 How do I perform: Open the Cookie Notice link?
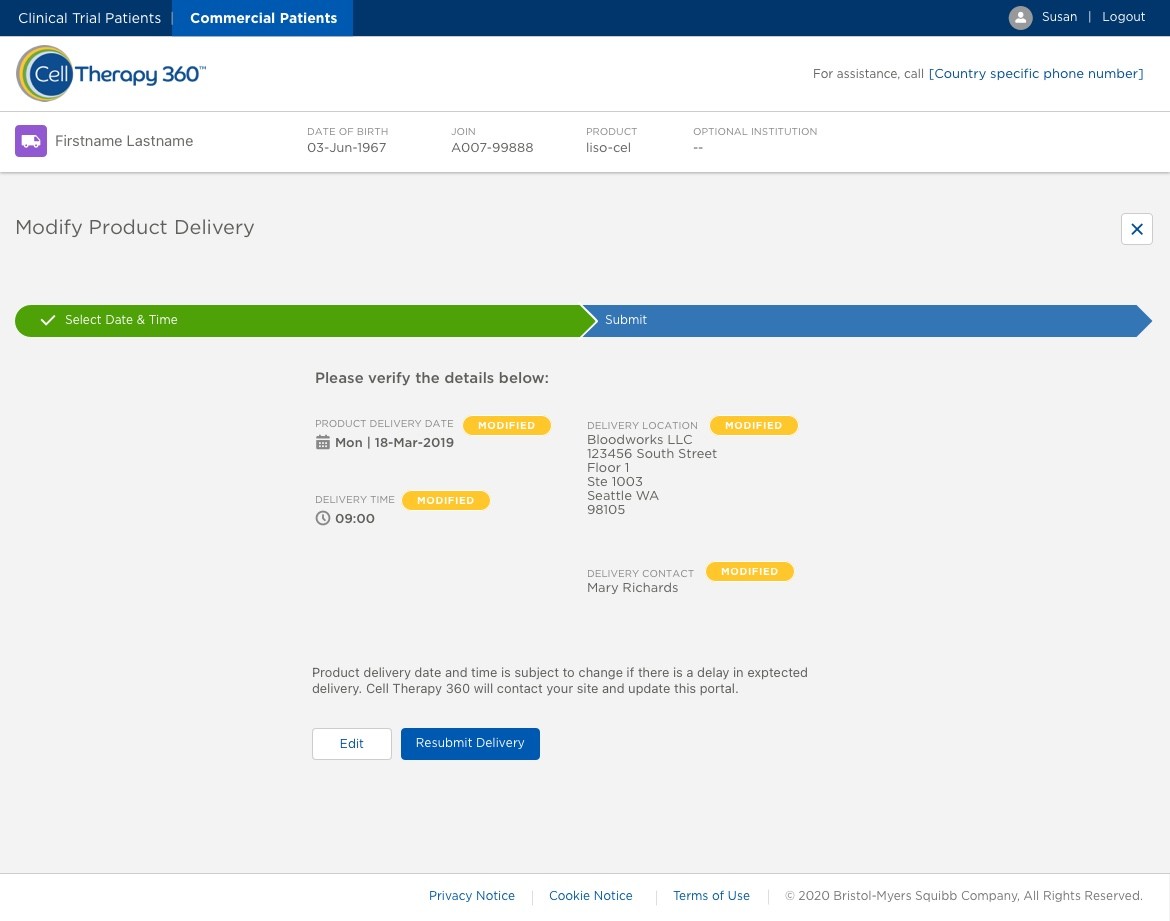[590, 896]
